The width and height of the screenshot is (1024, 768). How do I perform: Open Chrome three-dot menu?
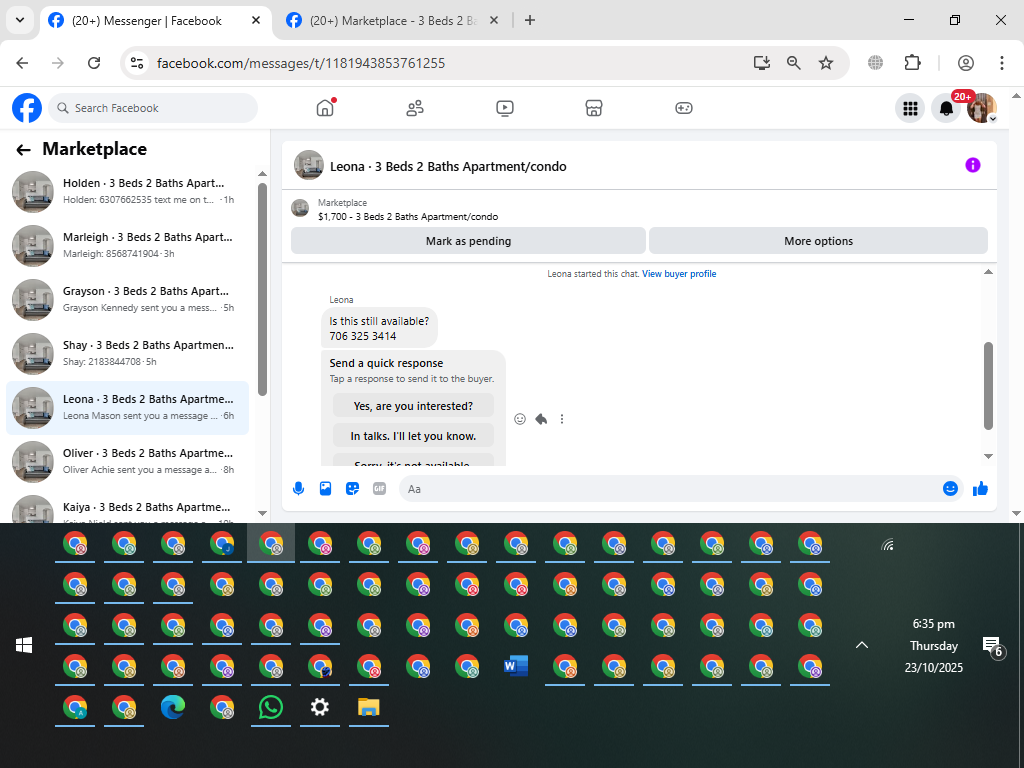coord(1002,63)
